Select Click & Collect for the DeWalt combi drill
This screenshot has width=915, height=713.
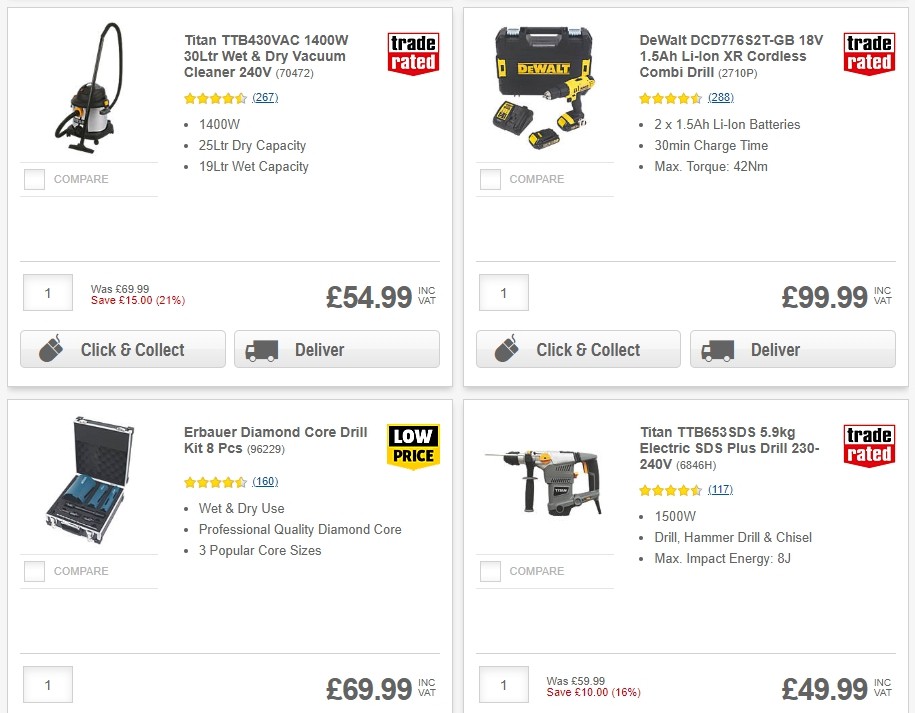[577, 349]
